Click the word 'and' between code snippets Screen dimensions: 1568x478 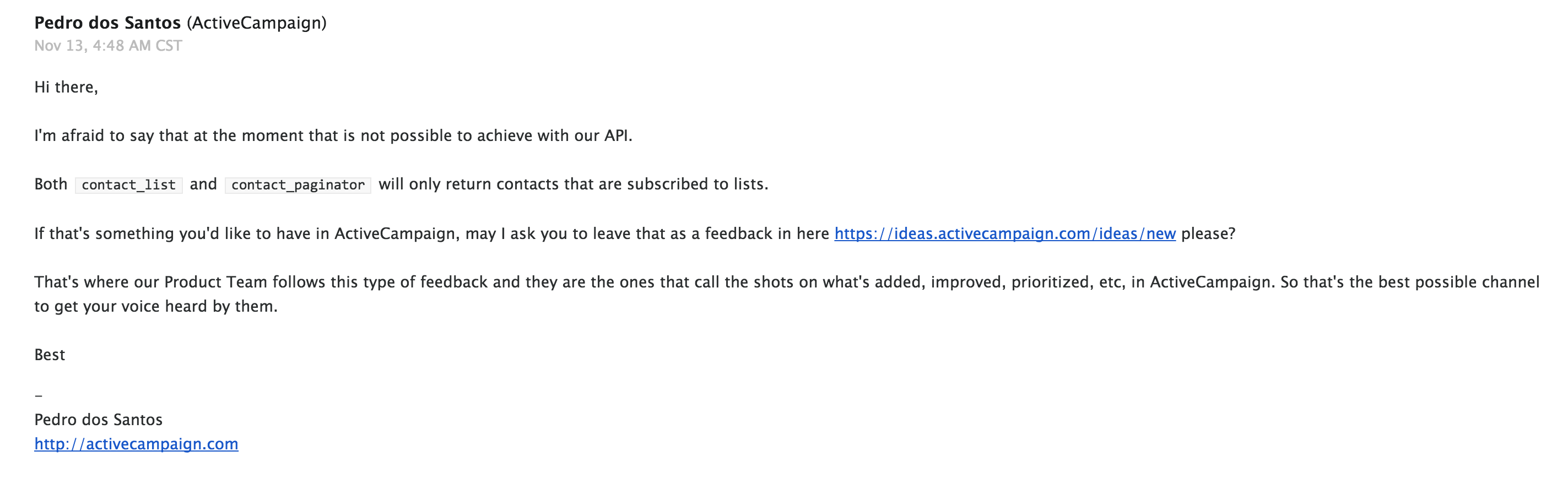[203, 184]
